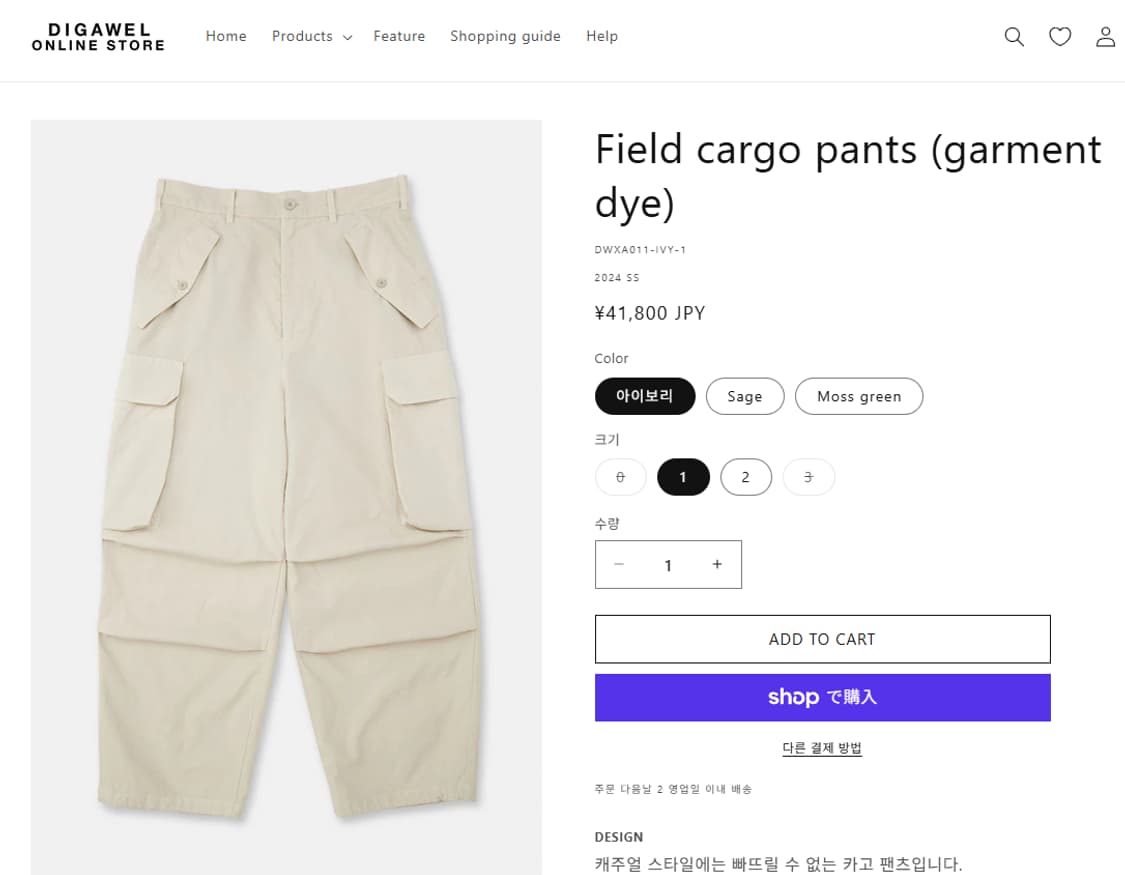This screenshot has width=1125, height=875.
Task: Select the 아이보리 color swatch
Action: pyautogui.click(x=645, y=396)
